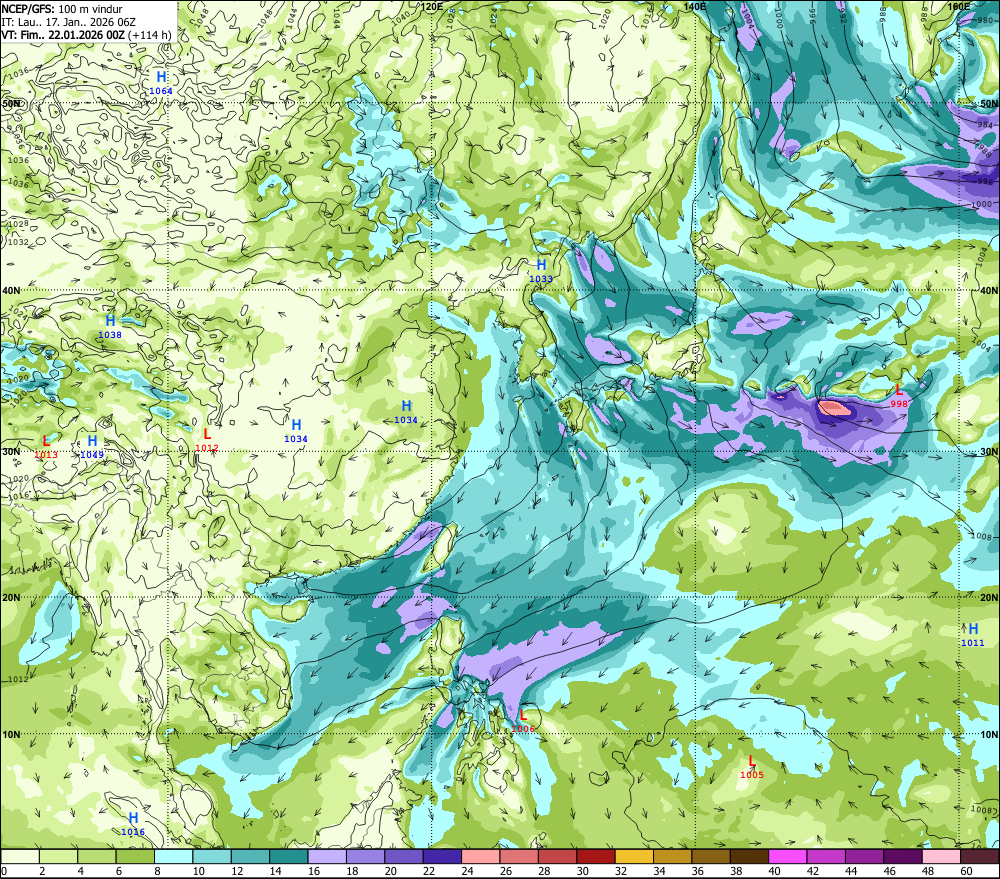The height and width of the screenshot is (879, 1000).
Task: Click the legend scale number 60
Action: tap(966, 871)
